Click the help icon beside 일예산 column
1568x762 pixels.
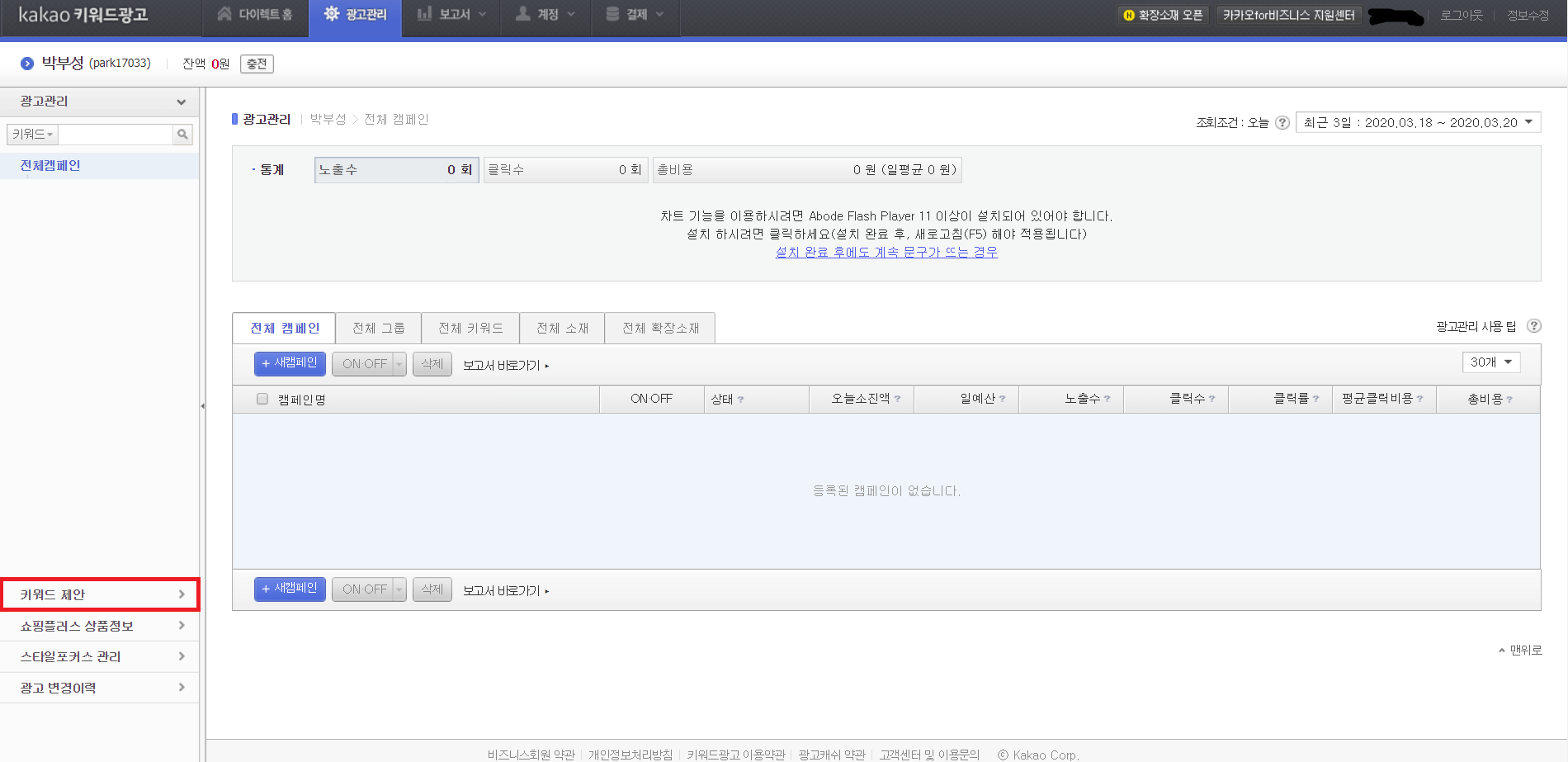(1002, 399)
